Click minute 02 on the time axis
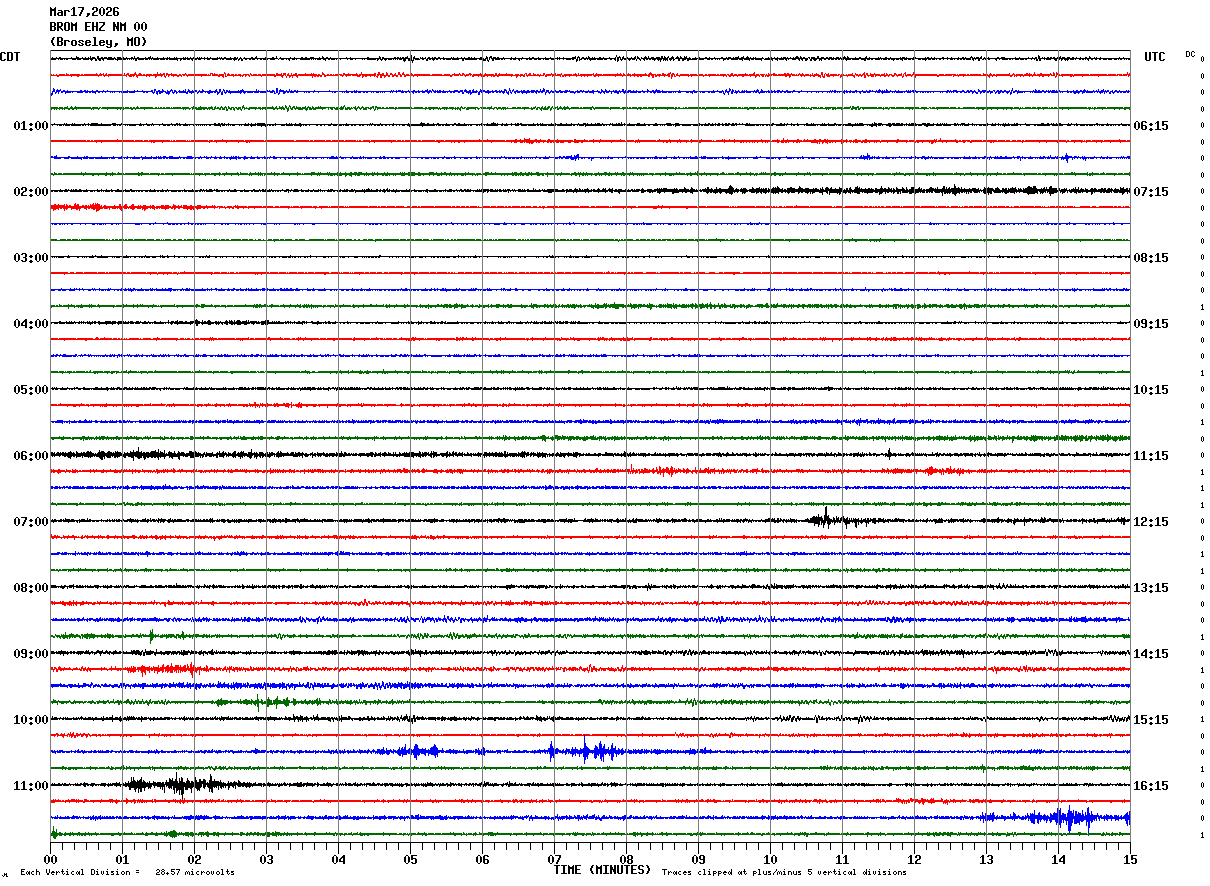The width and height of the screenshot is (1210, 886). coord(194,859)
